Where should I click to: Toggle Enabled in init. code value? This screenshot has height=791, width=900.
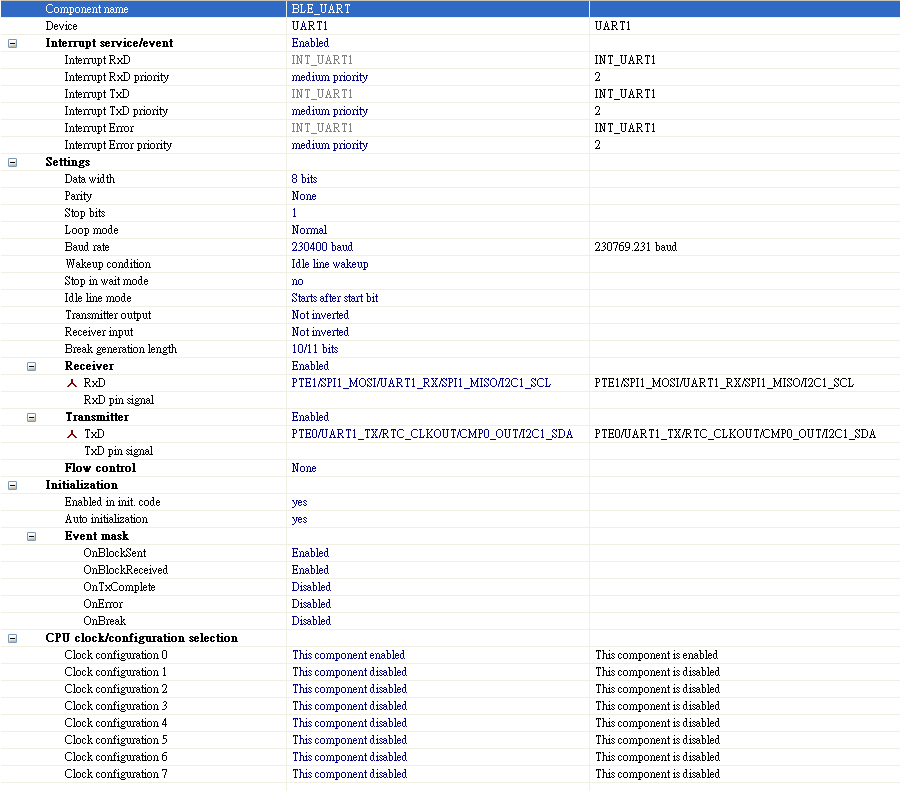(x=299, y=502)
